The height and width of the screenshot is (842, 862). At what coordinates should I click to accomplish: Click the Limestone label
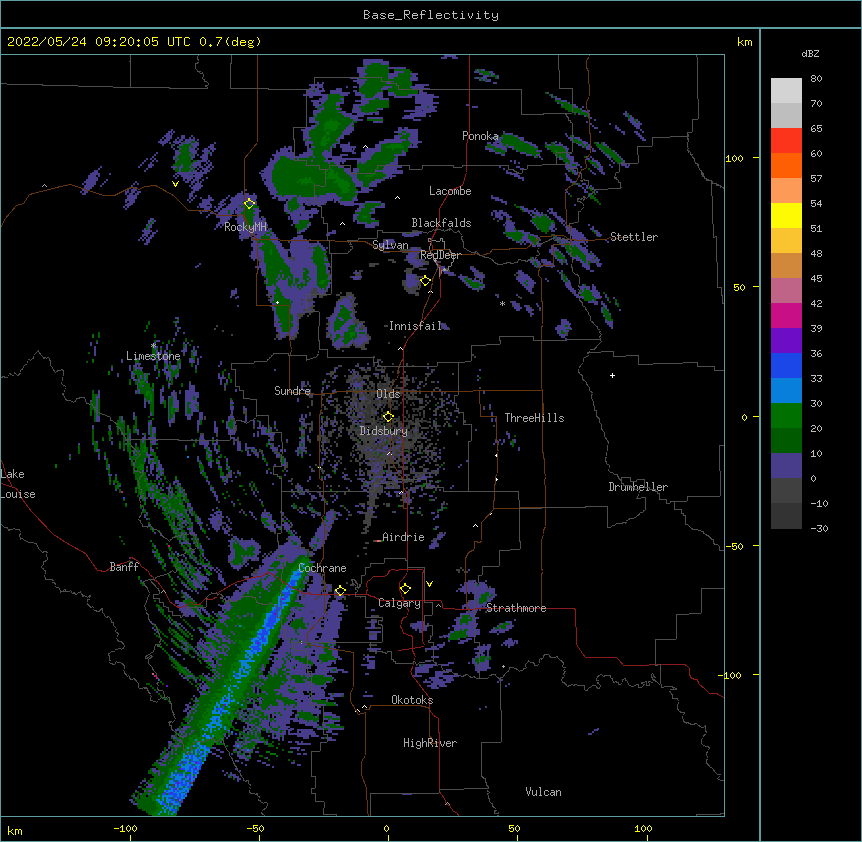click(x=153, y=356)
